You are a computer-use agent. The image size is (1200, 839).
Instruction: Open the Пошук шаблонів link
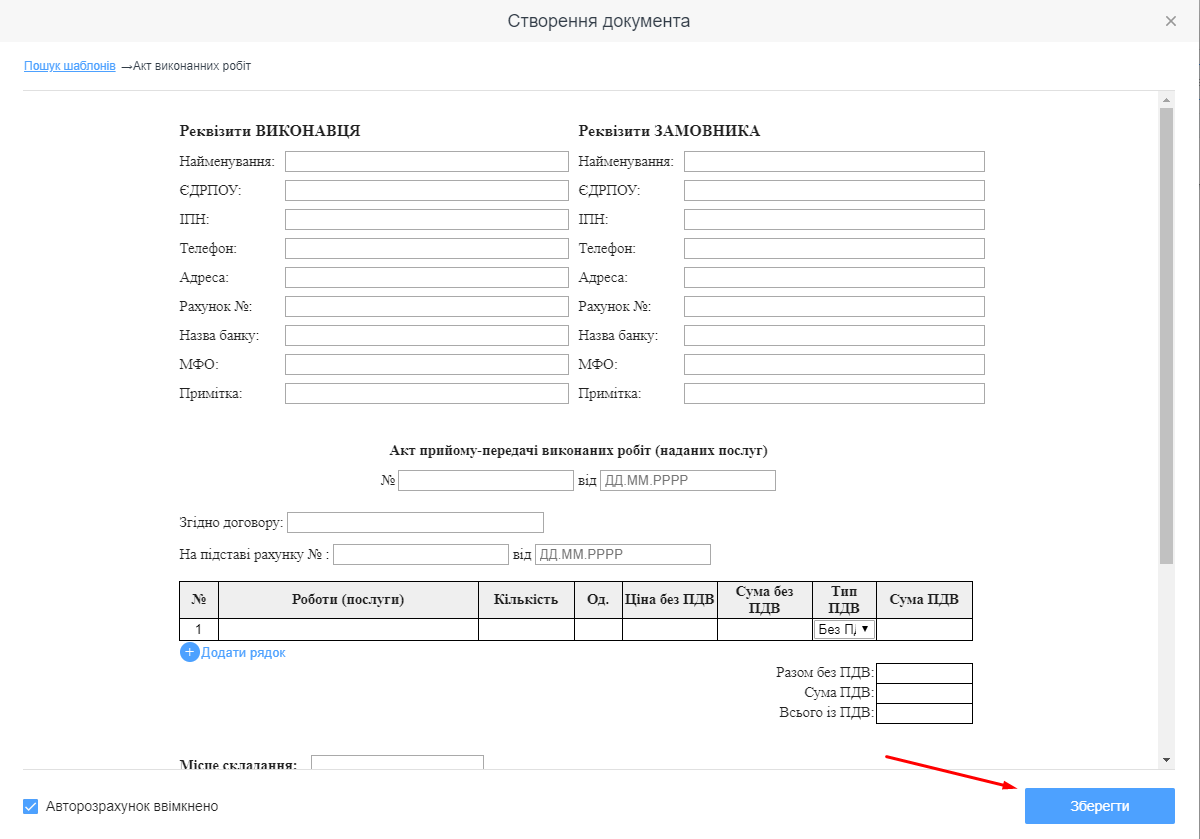coord(70,66)
